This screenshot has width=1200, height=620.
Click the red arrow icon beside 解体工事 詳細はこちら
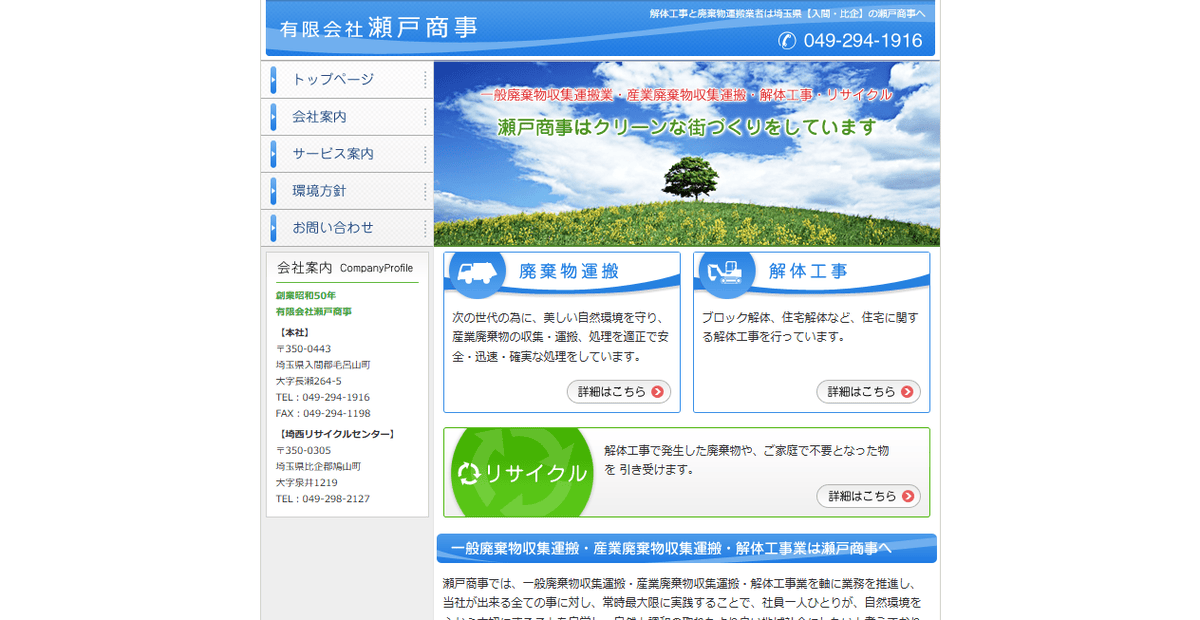coord(908,392)
